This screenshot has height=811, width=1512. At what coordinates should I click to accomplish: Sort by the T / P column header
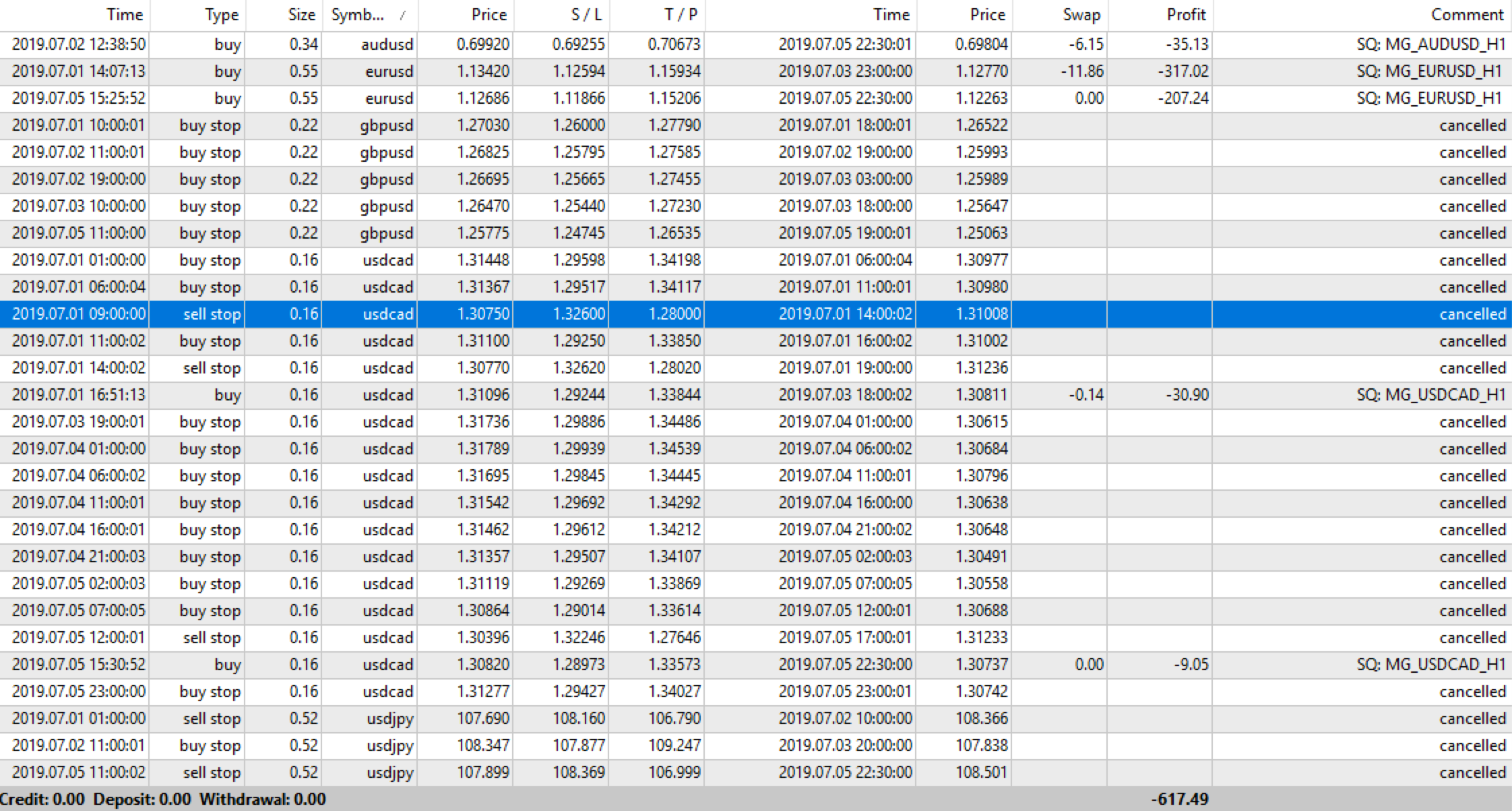tap(681, 15)
